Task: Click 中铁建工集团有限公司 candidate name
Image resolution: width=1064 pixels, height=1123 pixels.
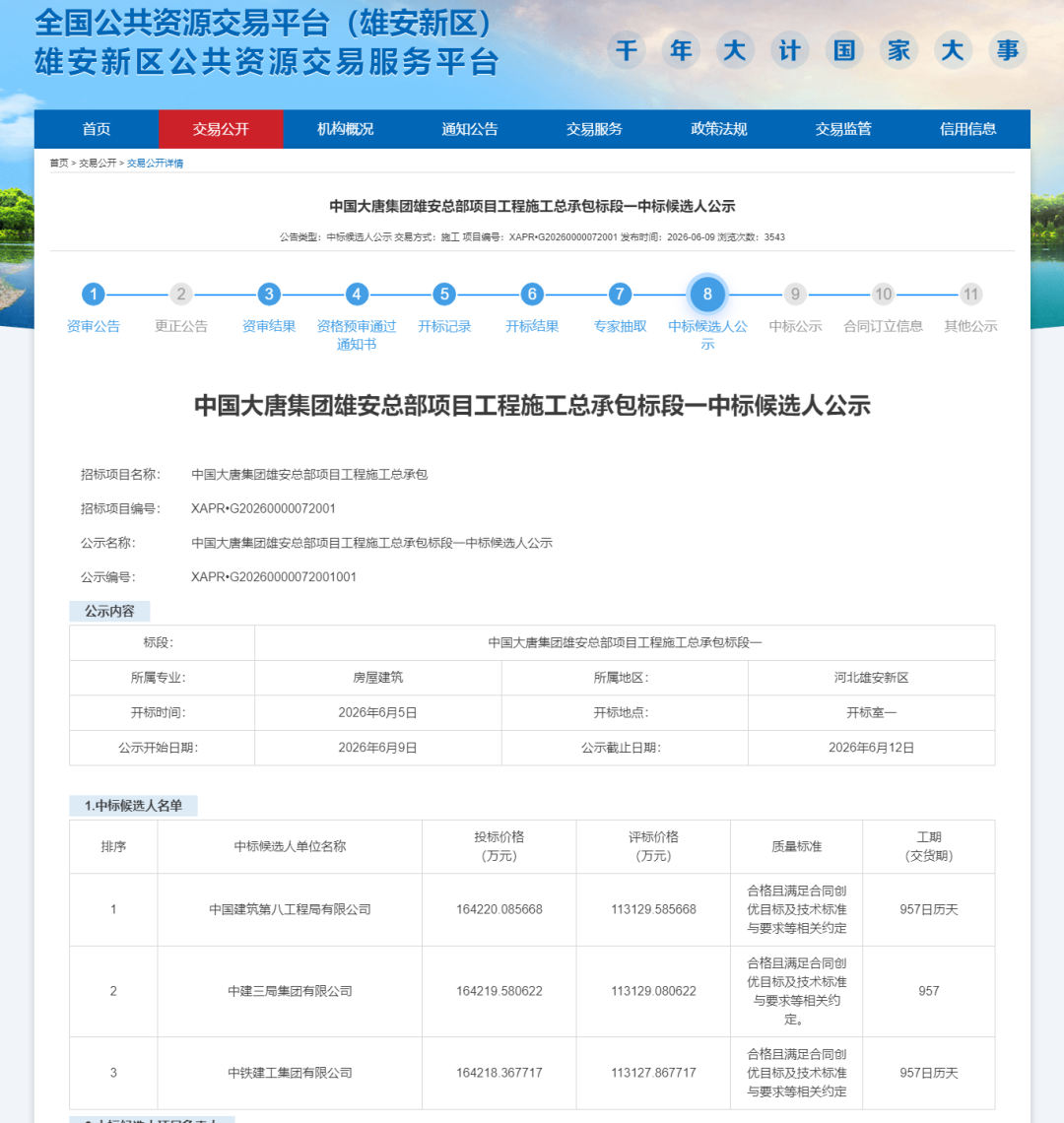Action: click(291, 1073)
